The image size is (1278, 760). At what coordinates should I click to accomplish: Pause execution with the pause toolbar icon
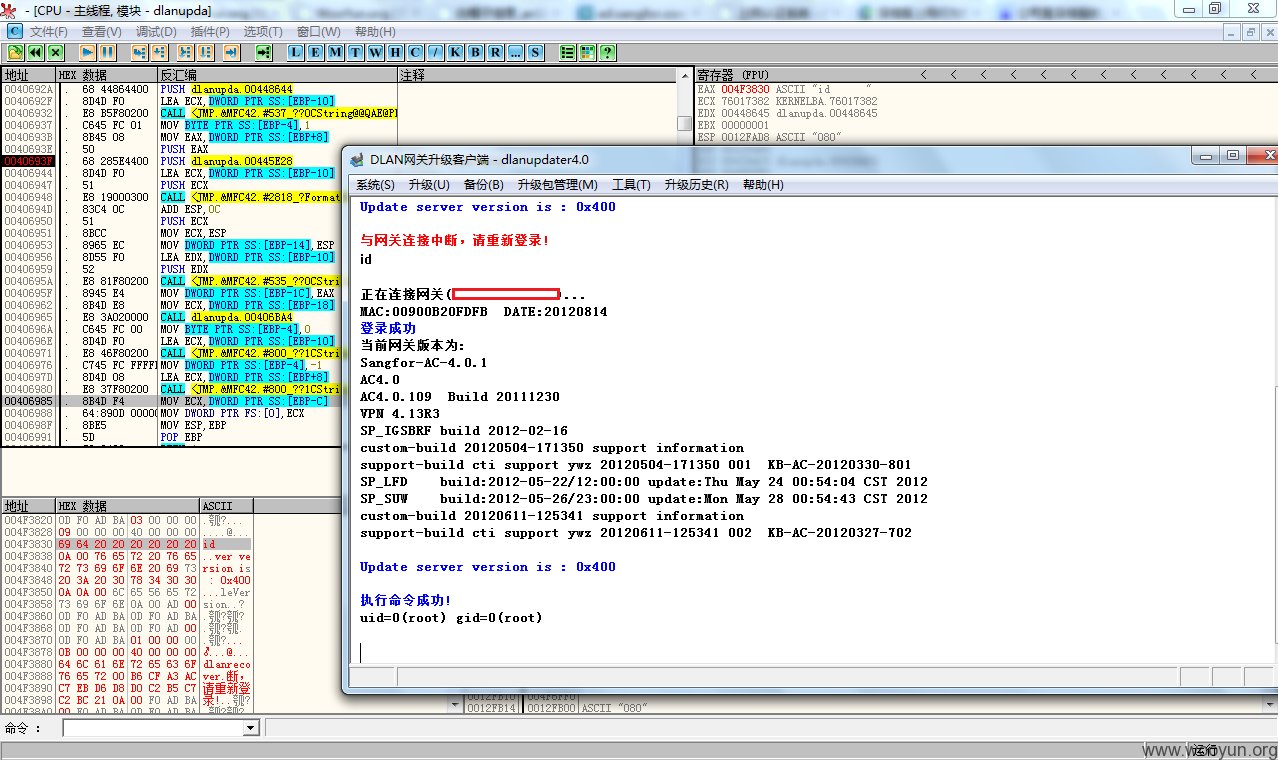point(108,52)
